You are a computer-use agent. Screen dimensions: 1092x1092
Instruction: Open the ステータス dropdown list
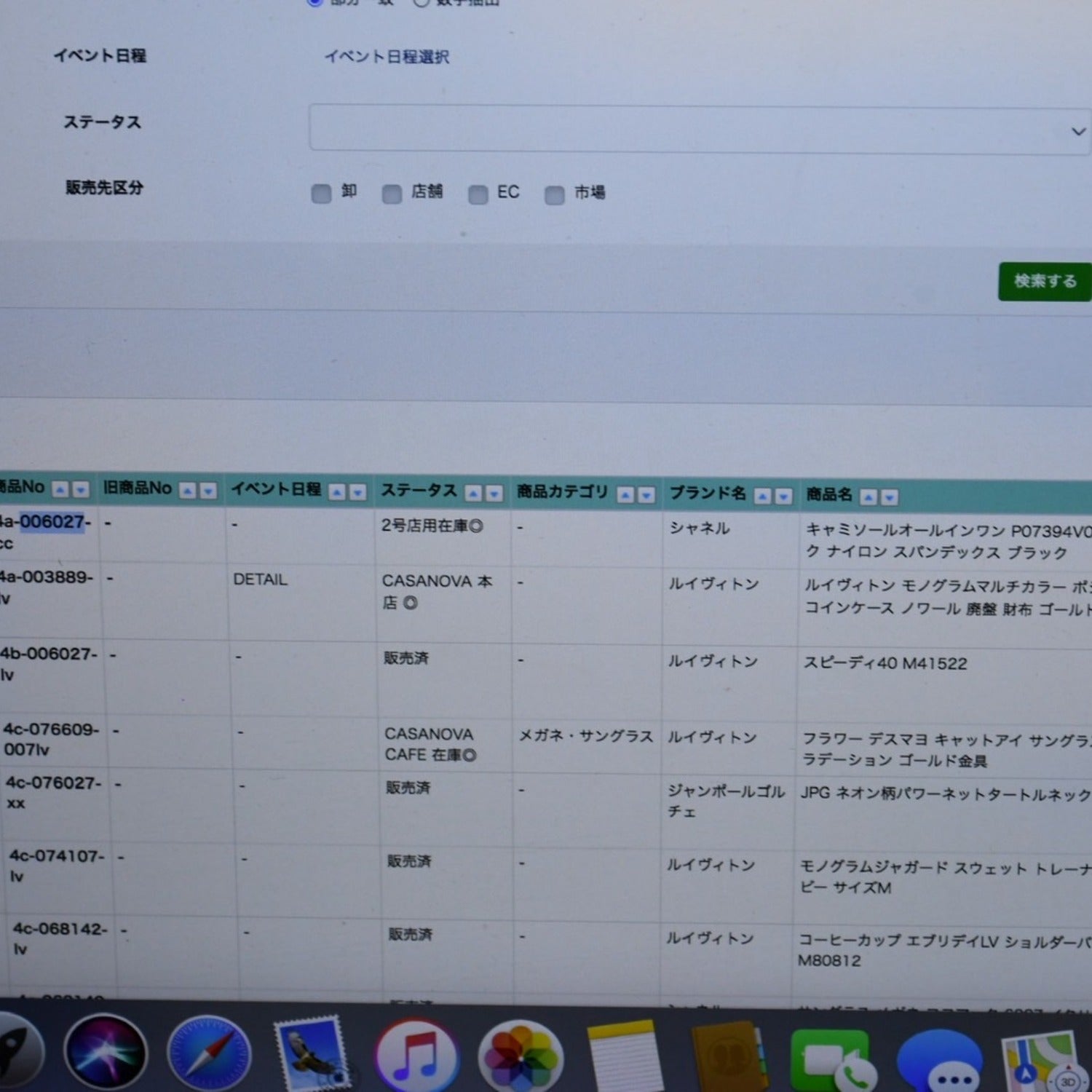[x=700, y=129]
